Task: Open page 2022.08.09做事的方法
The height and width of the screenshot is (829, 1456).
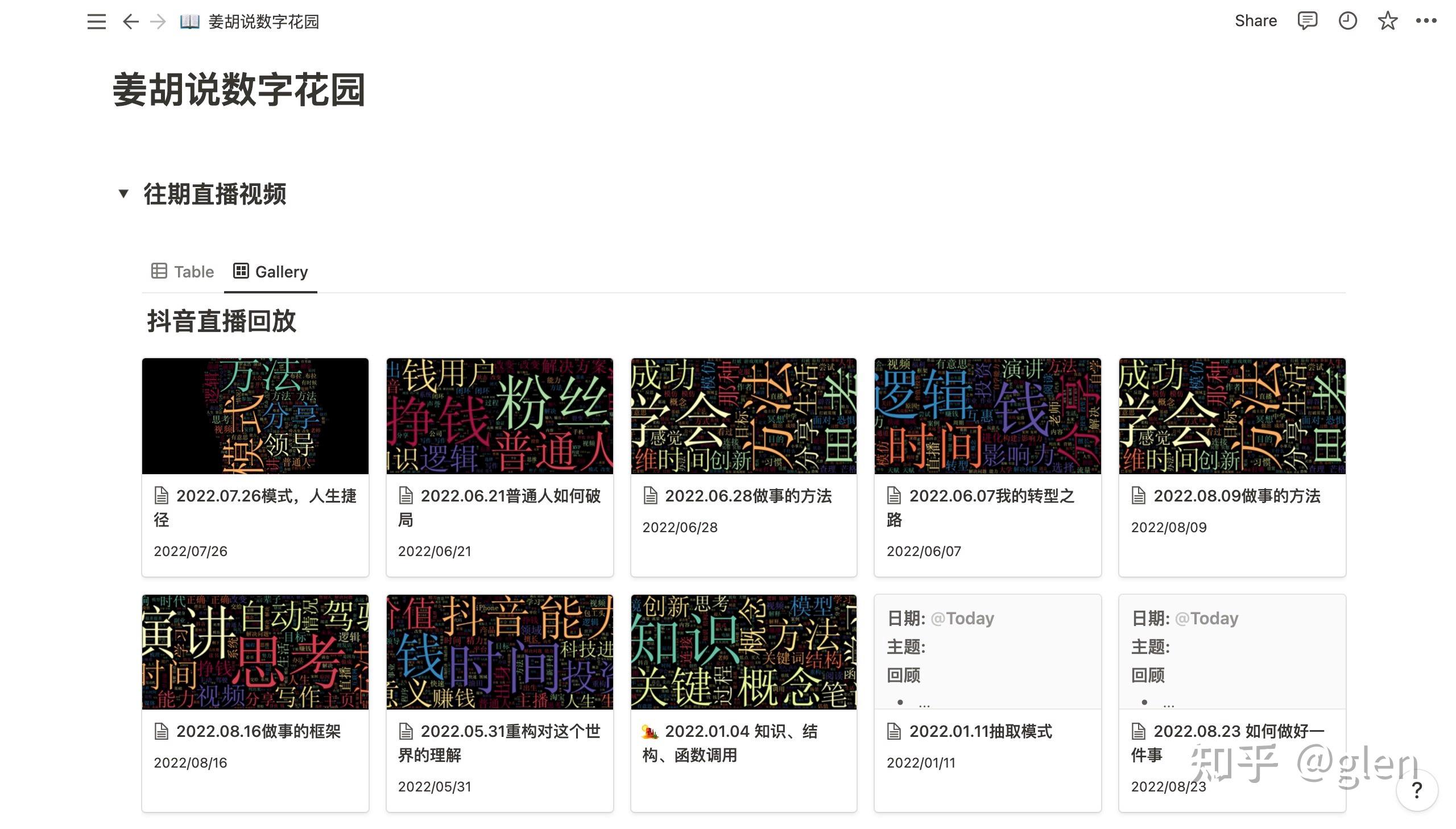Action: (x=1237, y=496)
